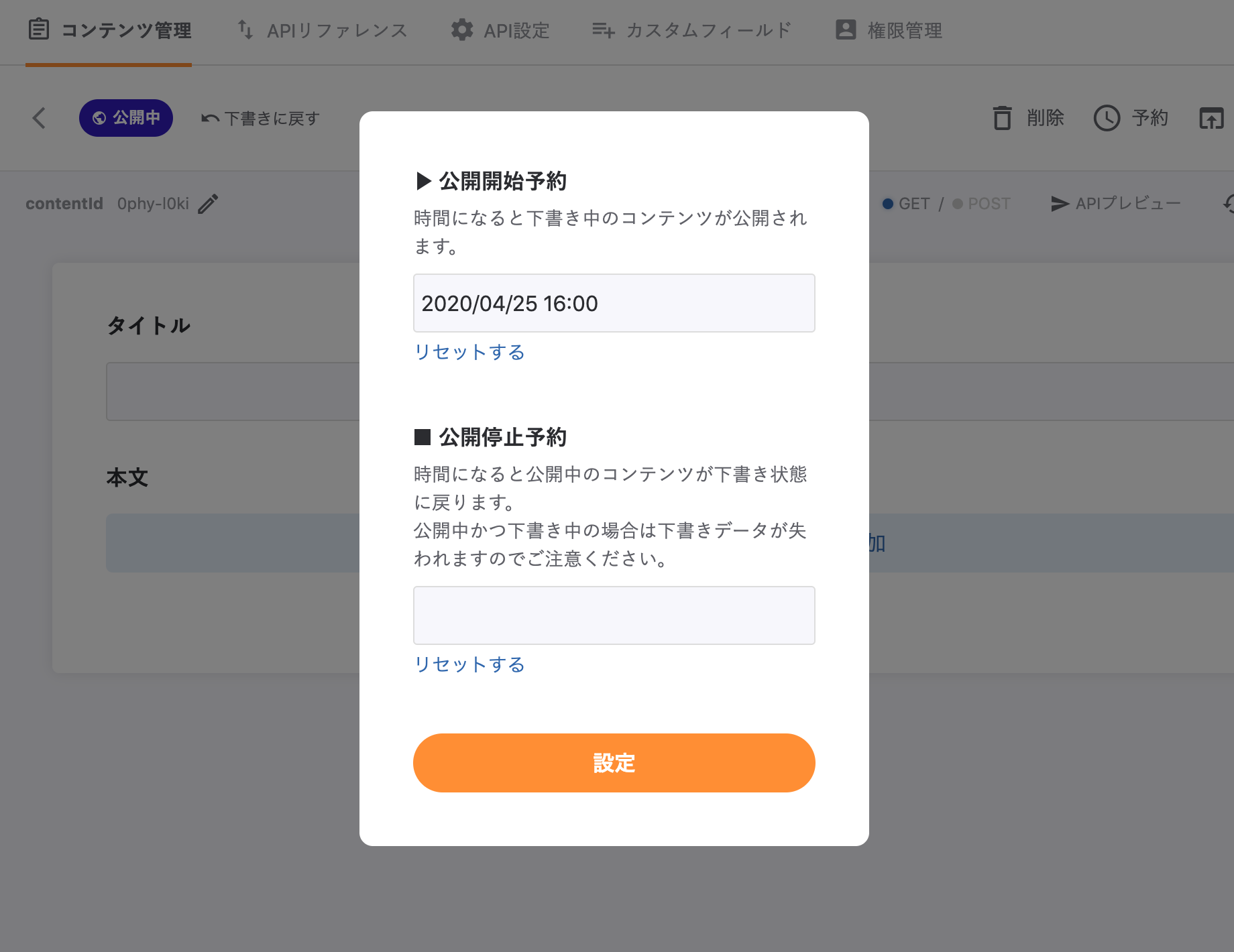Viewport: 1234px width, 952px height.
Task: Select the POST method radio dot
Action: (958, 204)
